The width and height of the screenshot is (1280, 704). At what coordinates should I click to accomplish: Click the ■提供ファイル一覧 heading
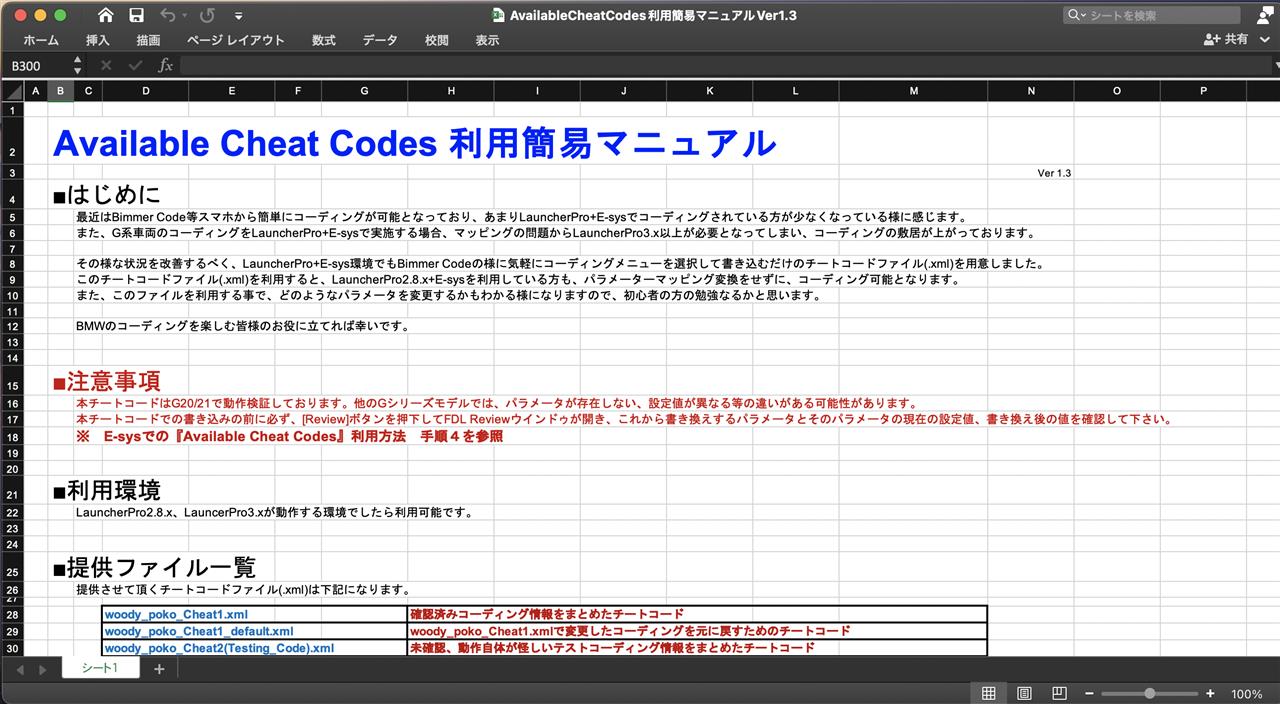[154, 568]
